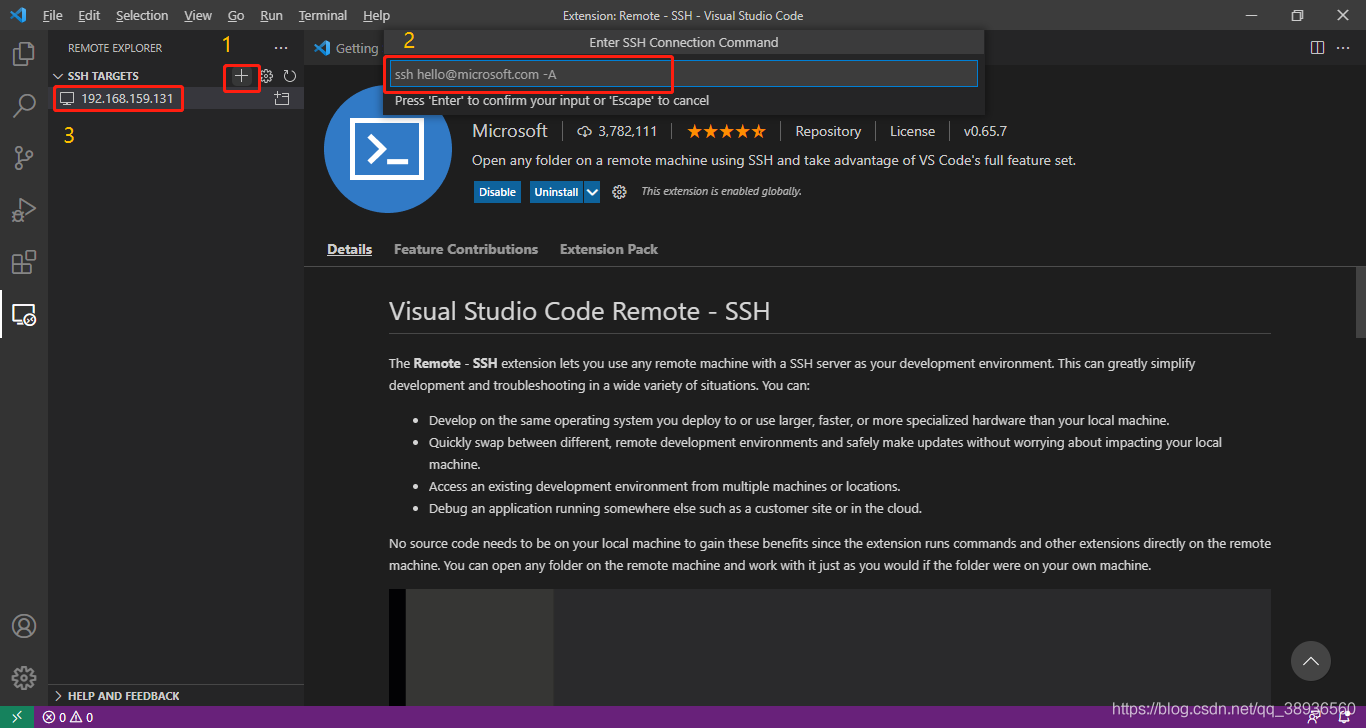Click the Microsoft publisher name
Image resolution: width=1366 pixels, height=728 pixels.
[510, 131]
